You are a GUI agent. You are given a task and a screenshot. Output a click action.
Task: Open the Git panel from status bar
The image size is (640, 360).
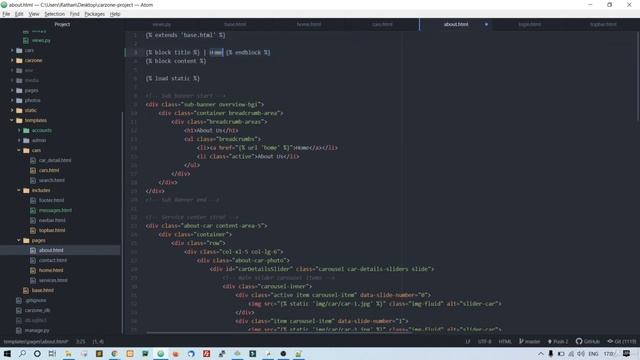[x=622, y=342]
